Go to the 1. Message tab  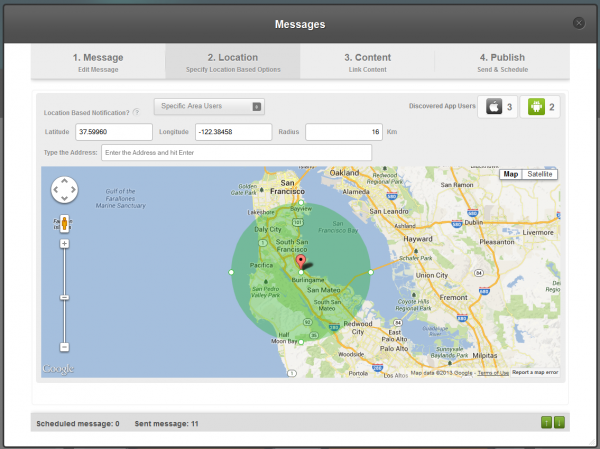pos(98,62)
